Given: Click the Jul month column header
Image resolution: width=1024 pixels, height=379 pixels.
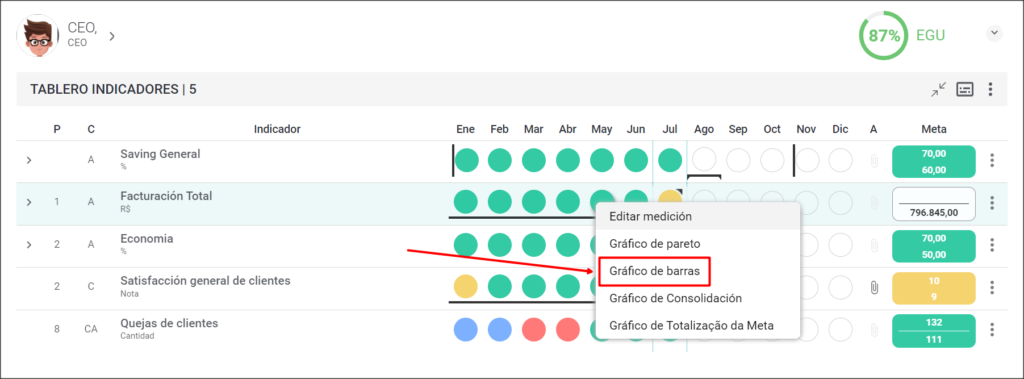Looking at the screenshot, I should pyautogui.click(x=670, y=129).
